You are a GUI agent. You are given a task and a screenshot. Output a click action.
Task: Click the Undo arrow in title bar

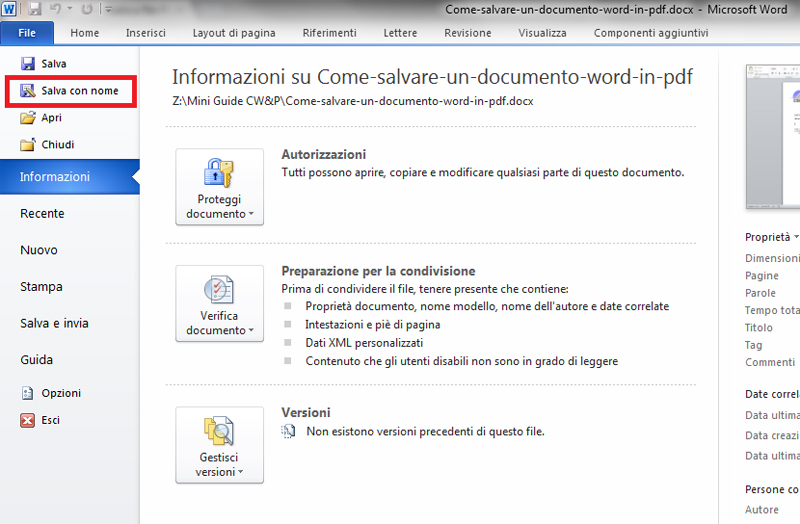pos(56,9)
